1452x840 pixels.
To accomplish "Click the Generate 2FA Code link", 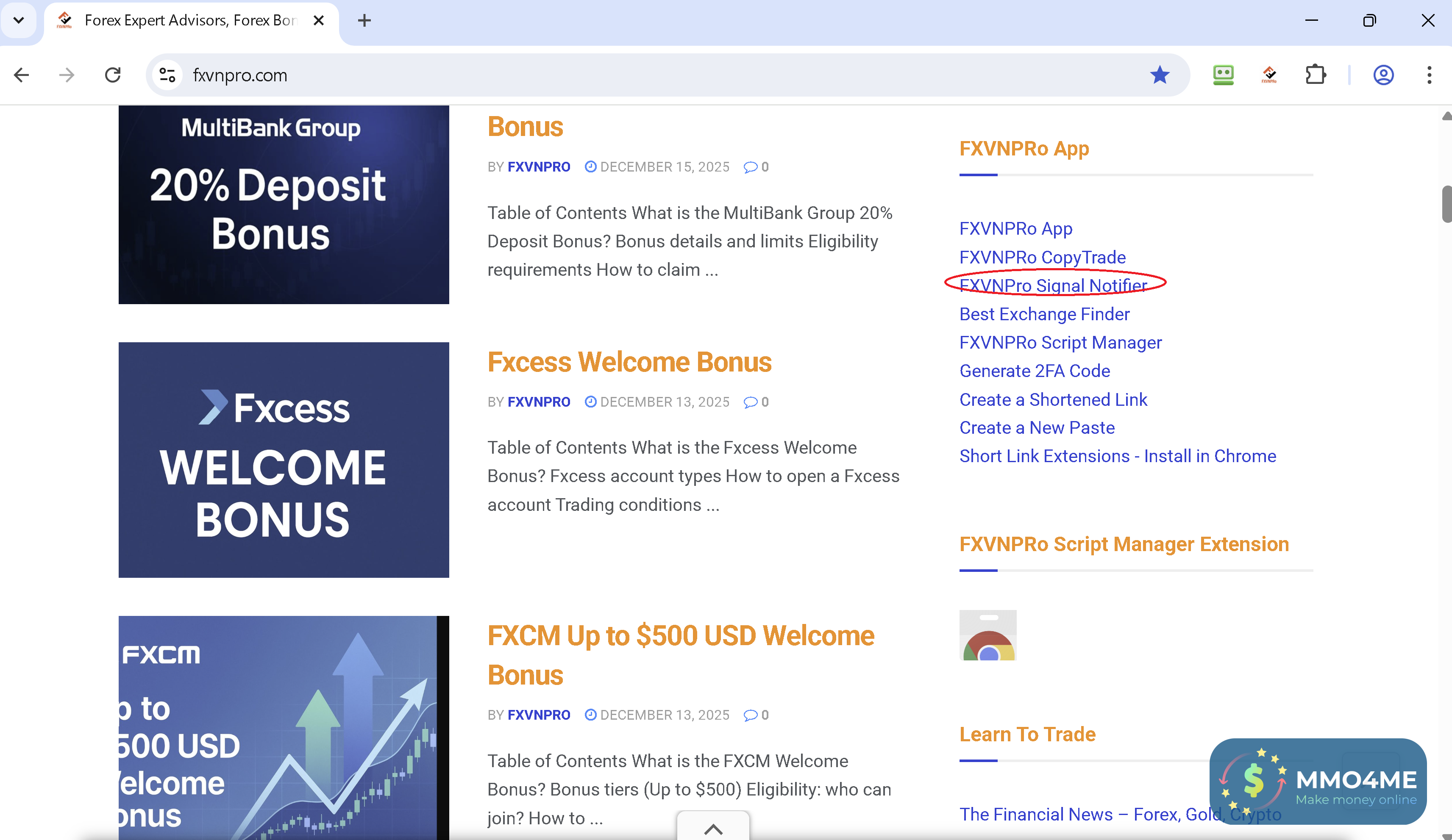I will pyautogui.click(x=1034, y=371).
